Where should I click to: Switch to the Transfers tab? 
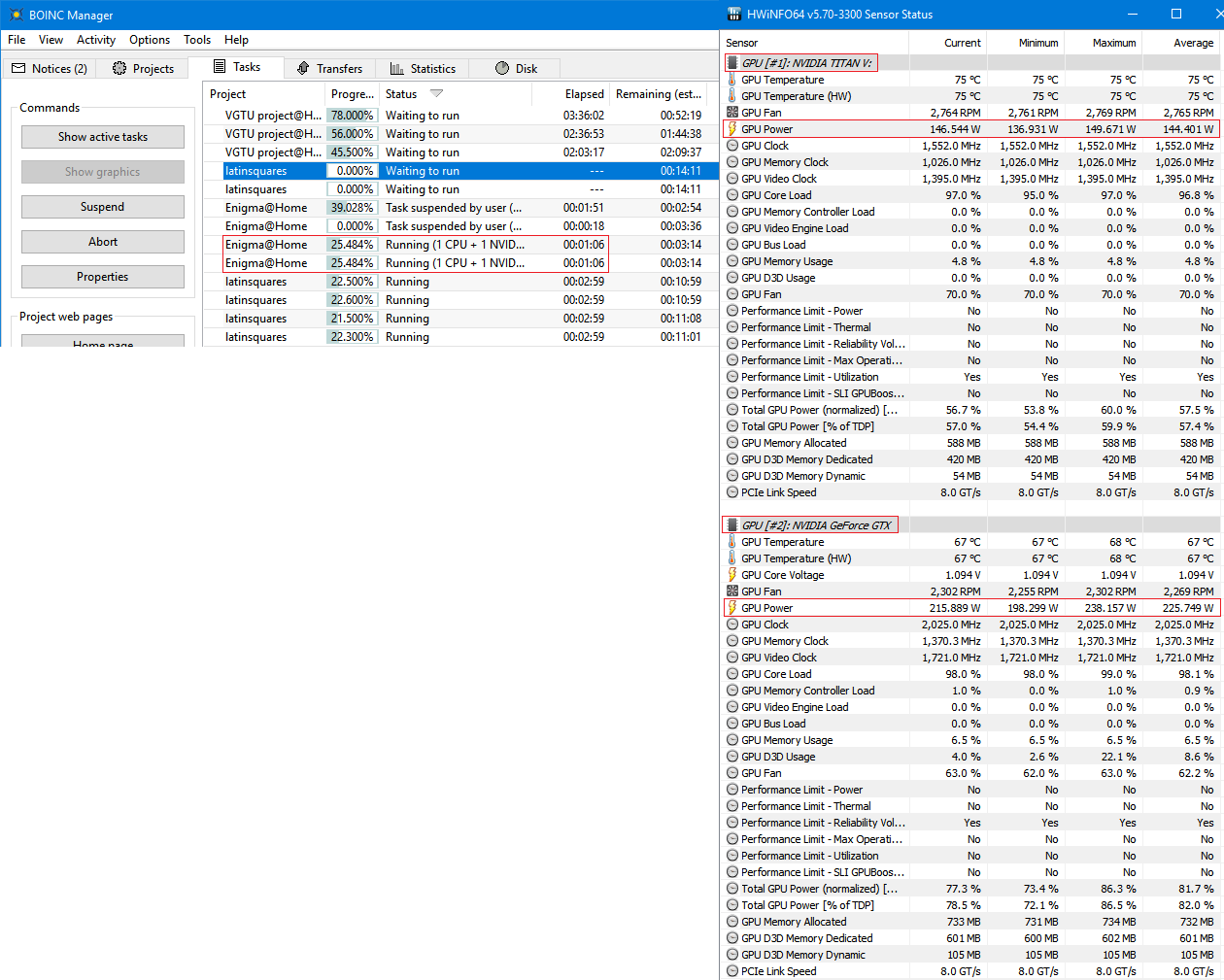330,68
